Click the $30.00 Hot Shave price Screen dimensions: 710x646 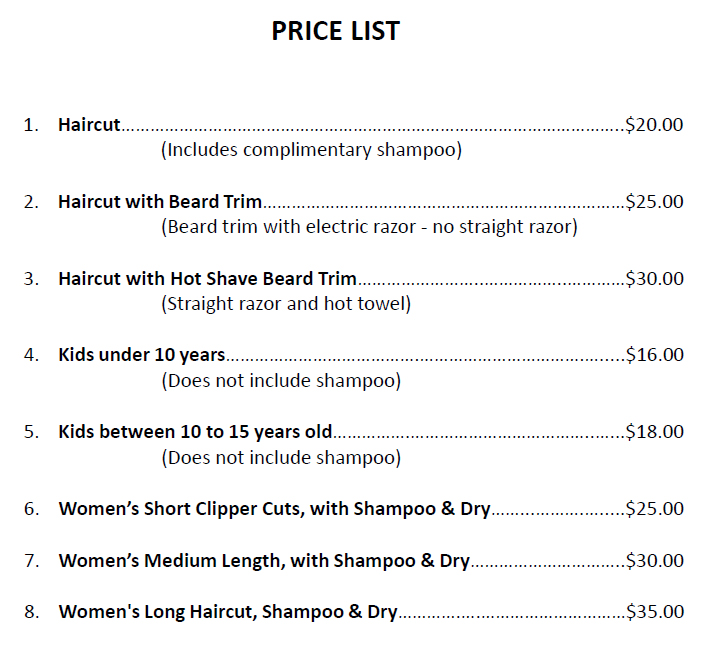point(654,278)
